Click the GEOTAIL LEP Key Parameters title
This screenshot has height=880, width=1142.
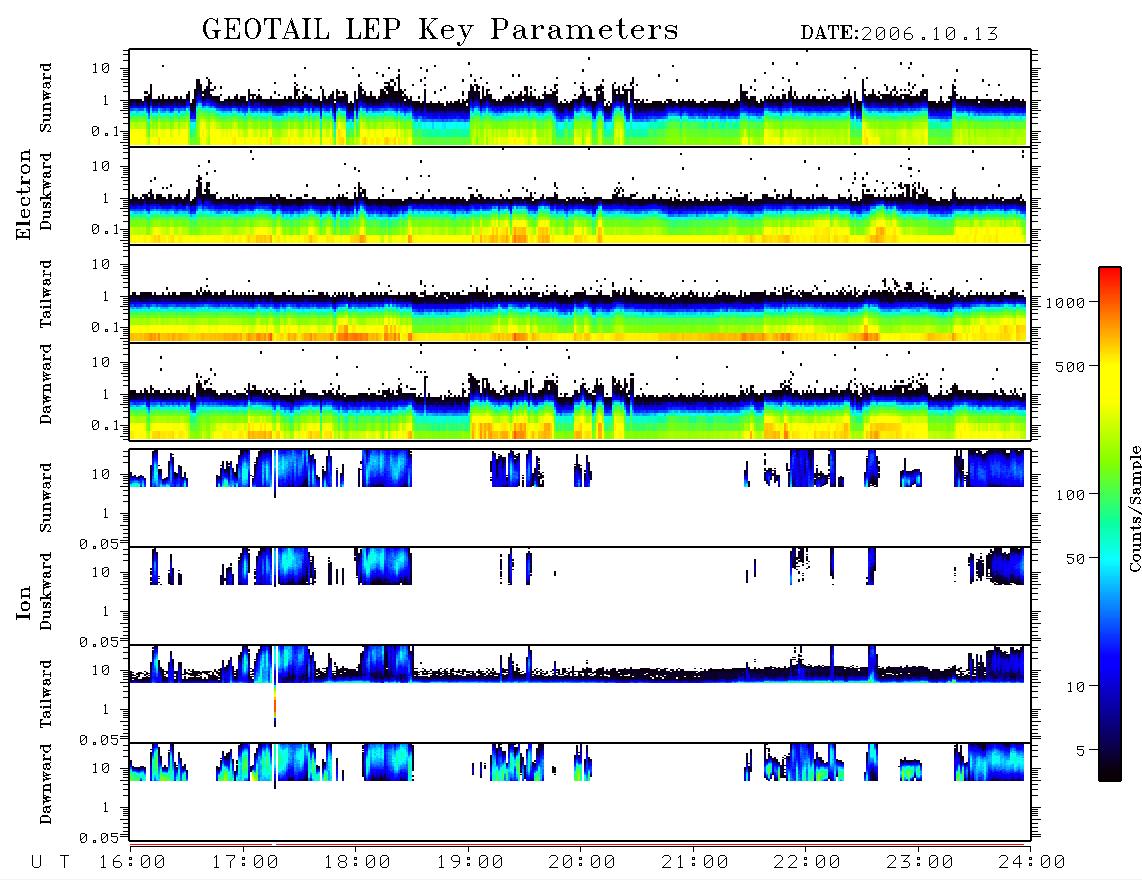pos(440,30)
